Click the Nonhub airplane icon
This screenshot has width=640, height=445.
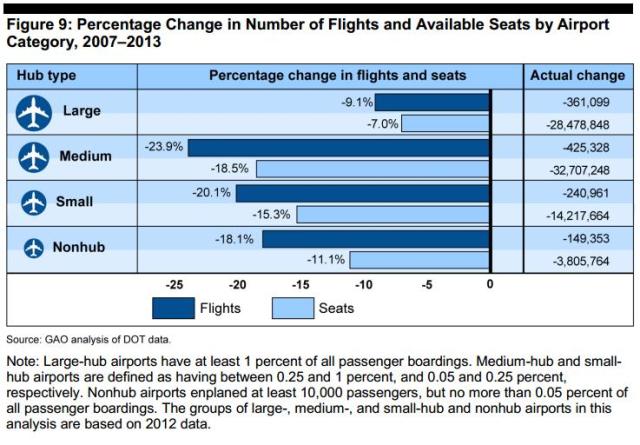[34, 247]
